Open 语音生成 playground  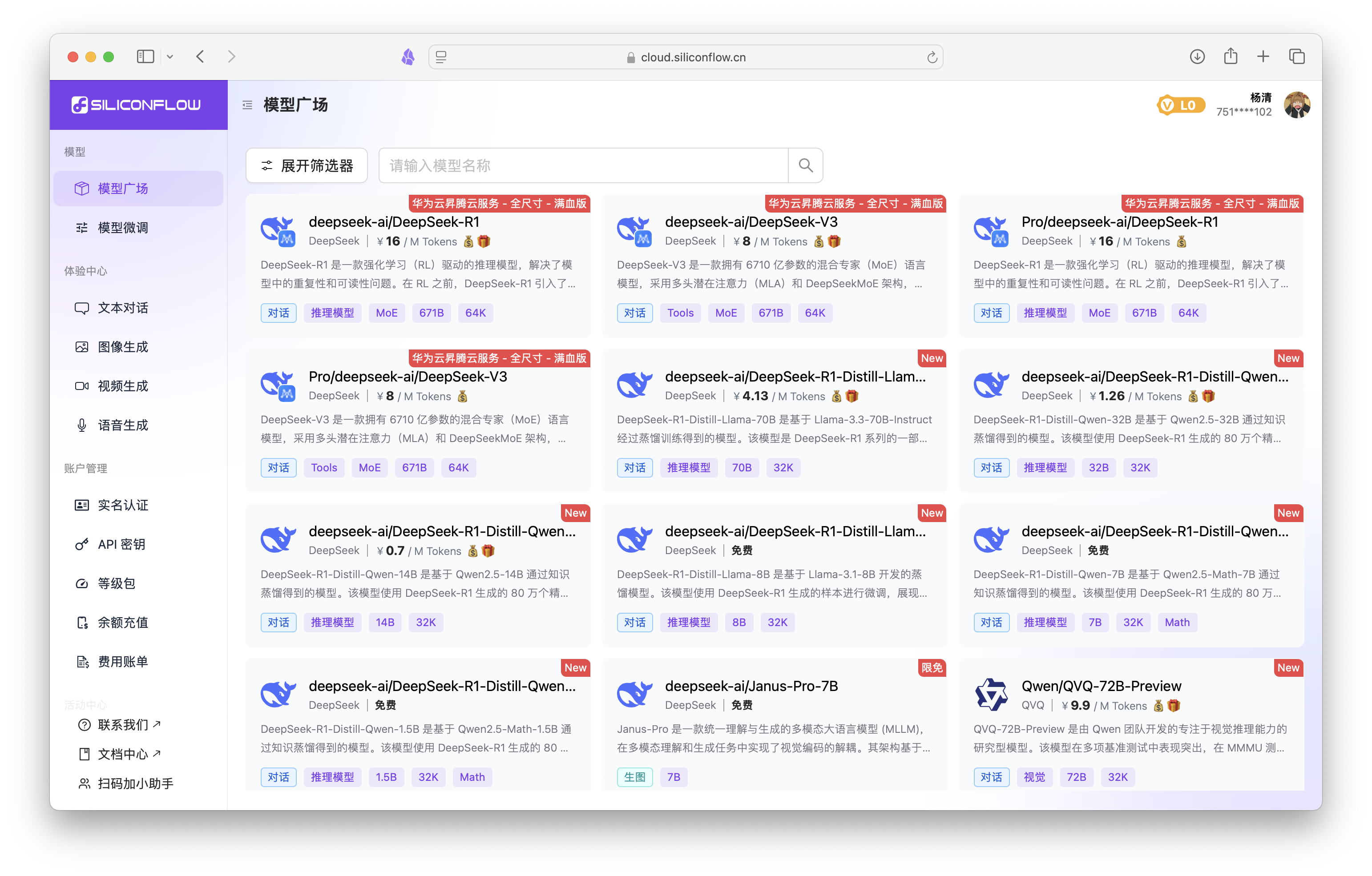[x=138, y=426]
